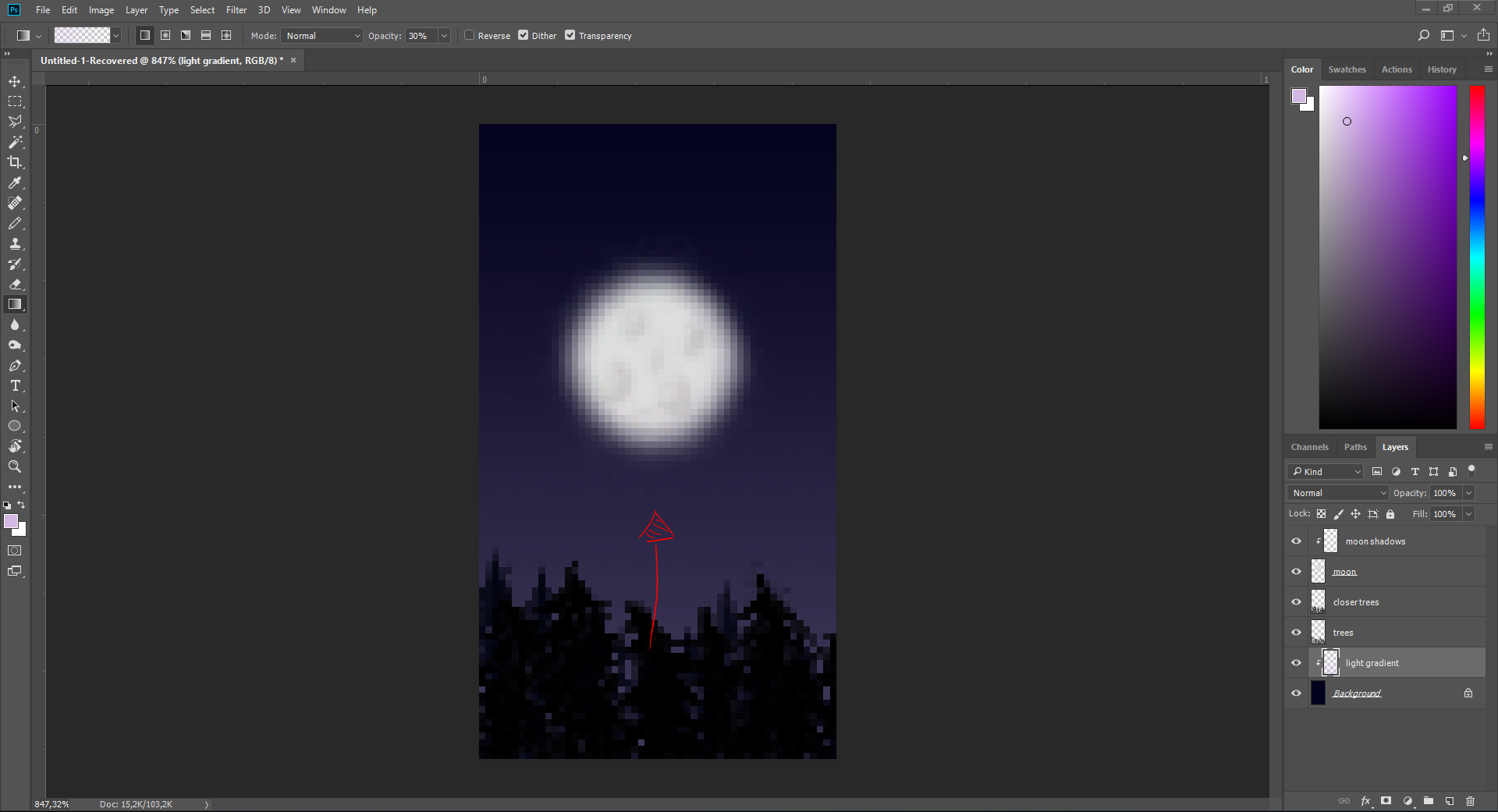Viewport: 1498px width, 812px height.
Task: Hide the light gradient layer
Action: [x=1297, y=663]
